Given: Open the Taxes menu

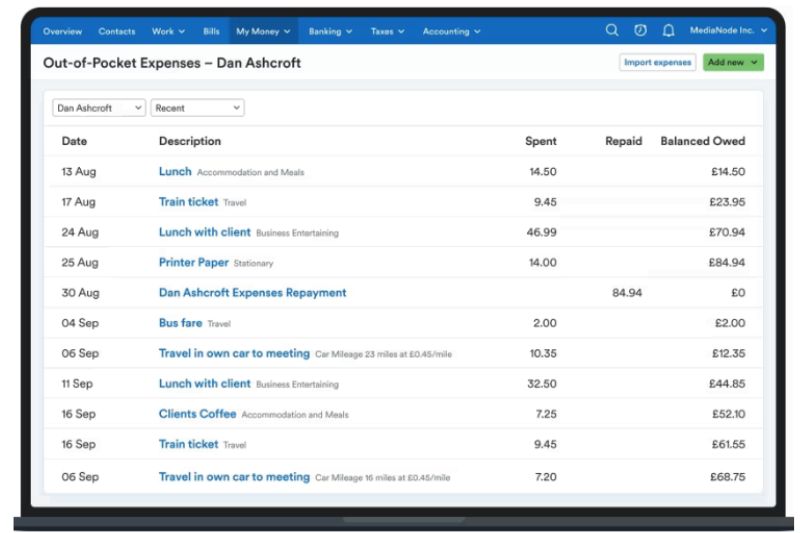Looking at the screenshot, I should point(387,31).
